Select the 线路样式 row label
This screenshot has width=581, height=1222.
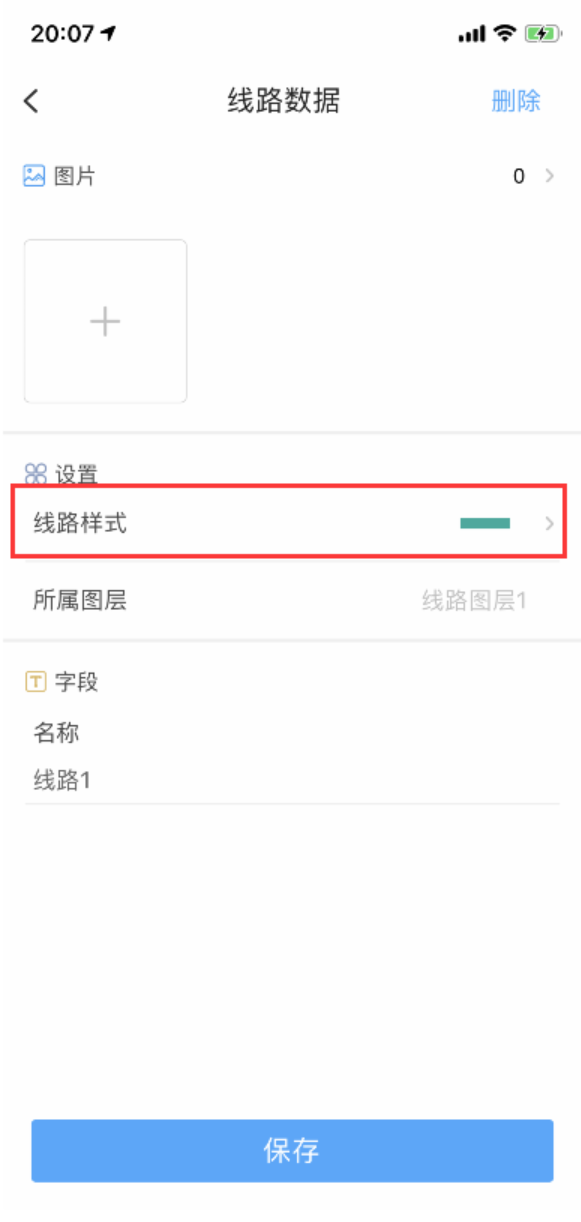pos(80,522)
